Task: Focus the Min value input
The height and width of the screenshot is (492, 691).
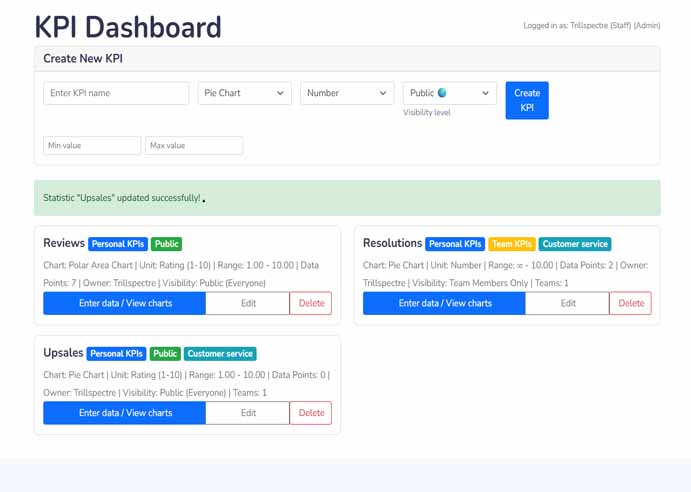Action: (92, 146)
